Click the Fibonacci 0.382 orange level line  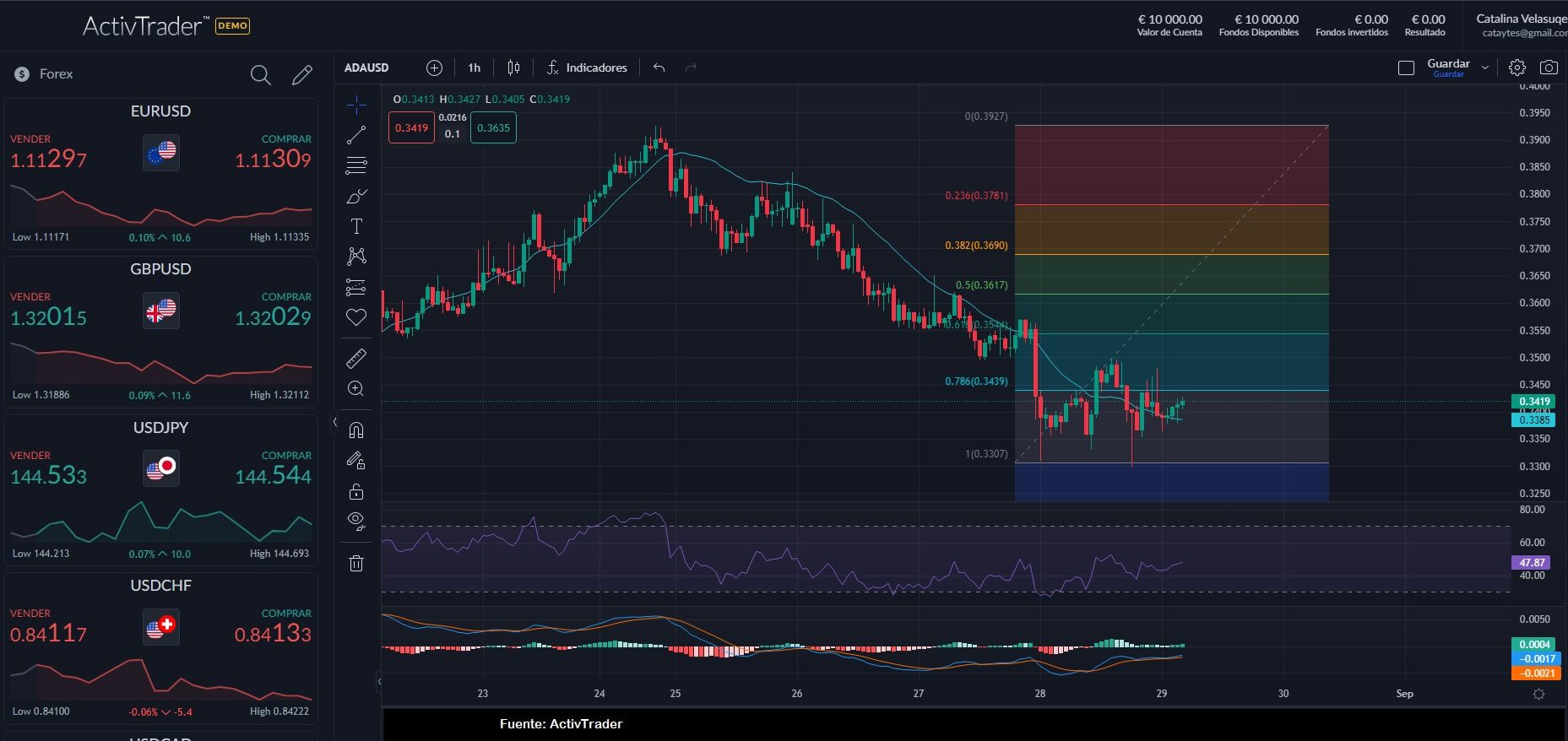(x=1171, y=254)
